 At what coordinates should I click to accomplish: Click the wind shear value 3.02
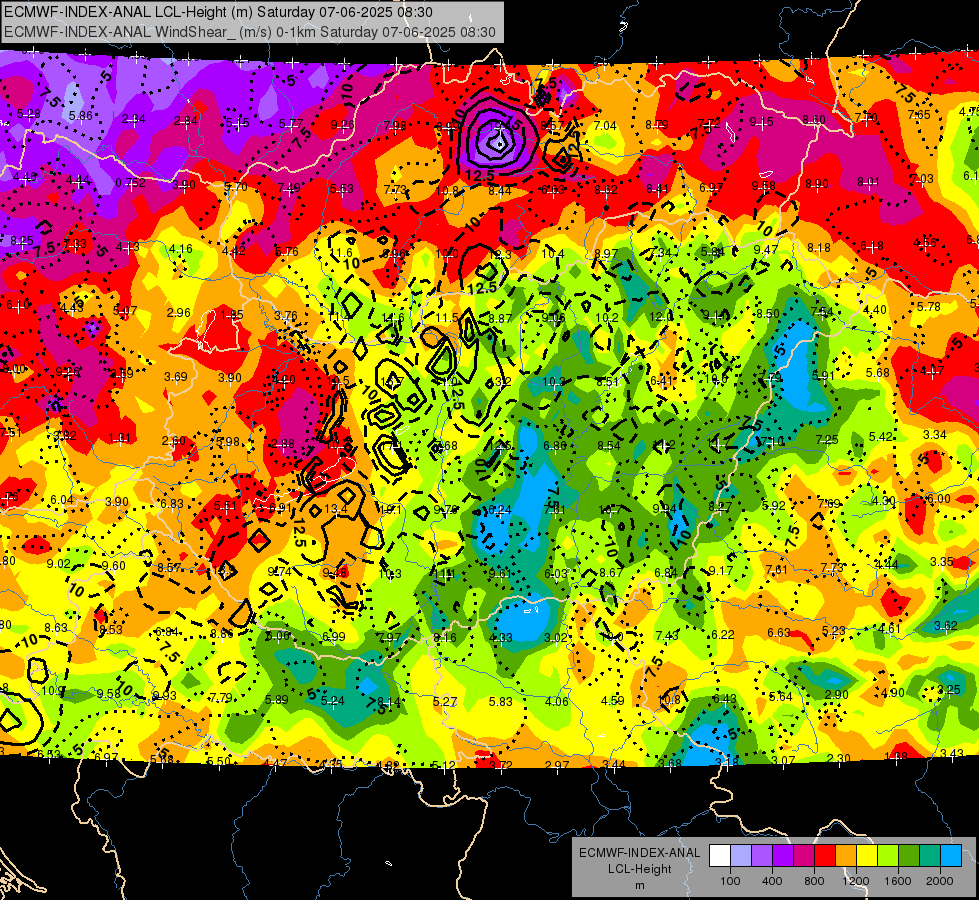point(556,638)
